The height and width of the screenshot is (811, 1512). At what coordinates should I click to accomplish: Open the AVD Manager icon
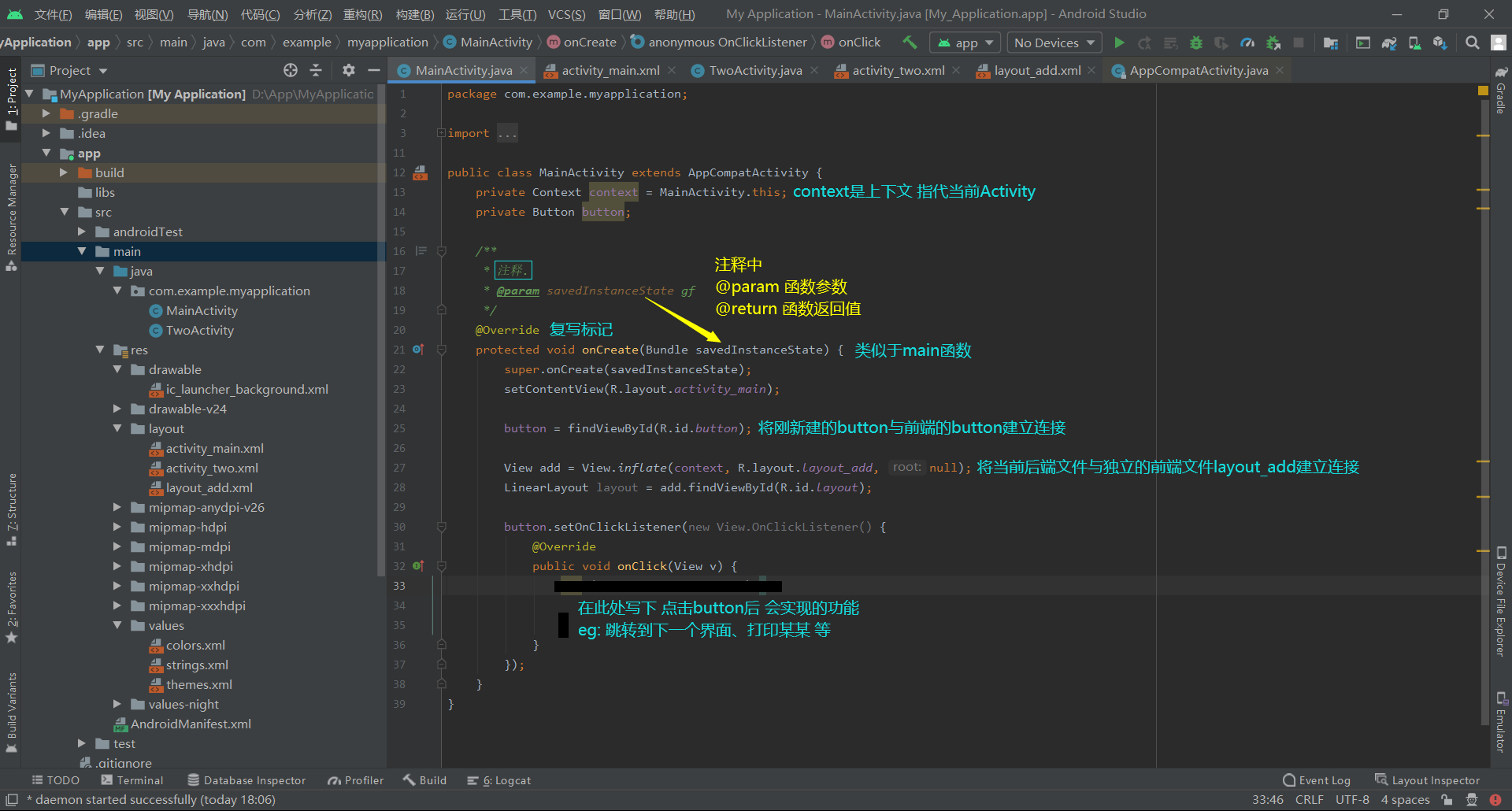tap(1414, 43)
